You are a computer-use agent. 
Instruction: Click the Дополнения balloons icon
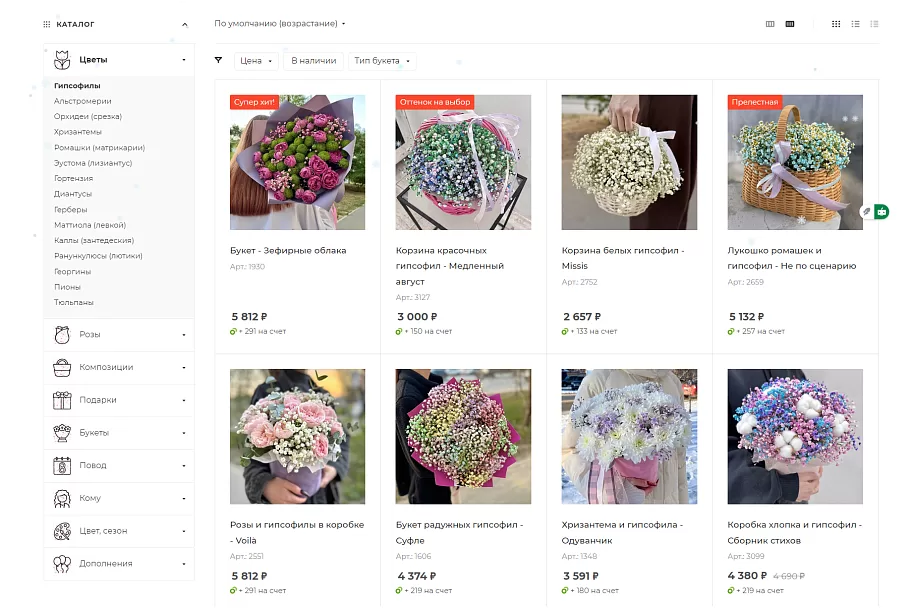[x=62, y=564]
